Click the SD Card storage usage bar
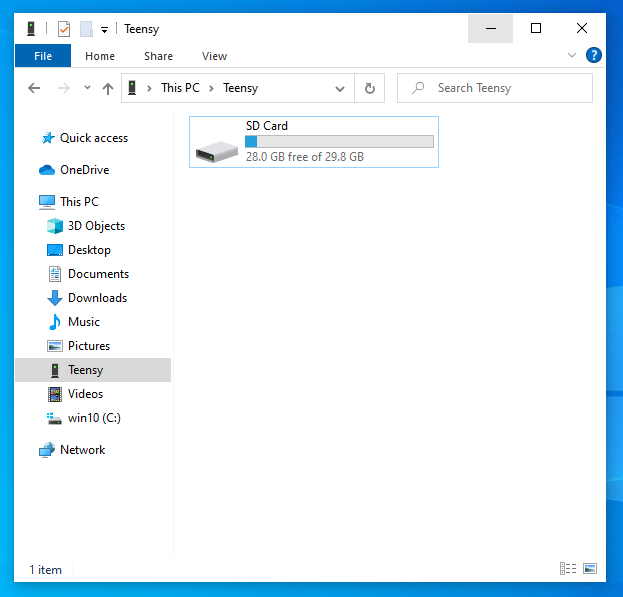Viewport: 623px width, 597px height. tap(339, 141)
